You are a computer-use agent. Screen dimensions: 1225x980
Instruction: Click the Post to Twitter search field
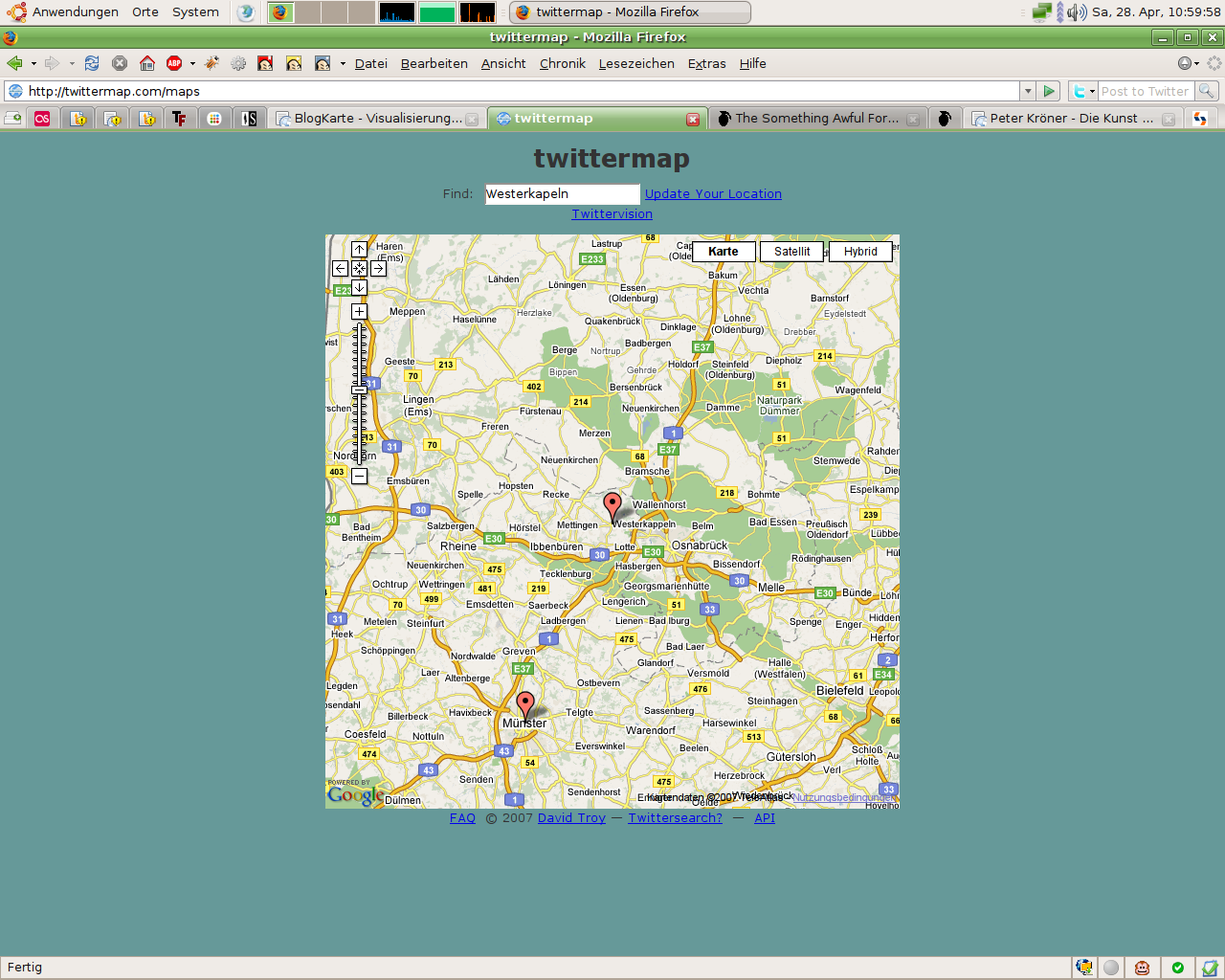[1145, 91]
